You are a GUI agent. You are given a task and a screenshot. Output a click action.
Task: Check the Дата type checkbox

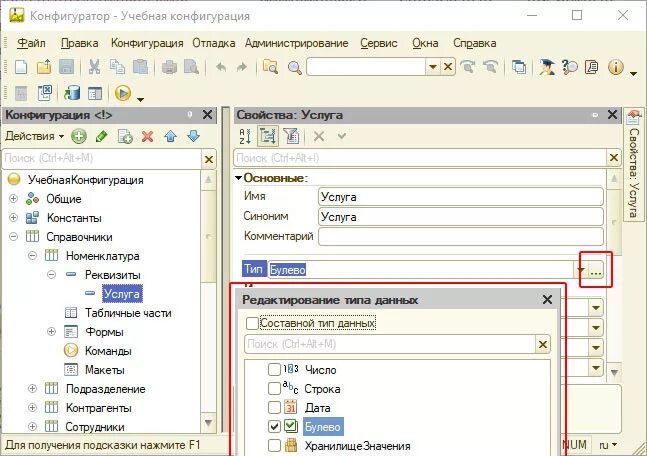coord(274,408)
